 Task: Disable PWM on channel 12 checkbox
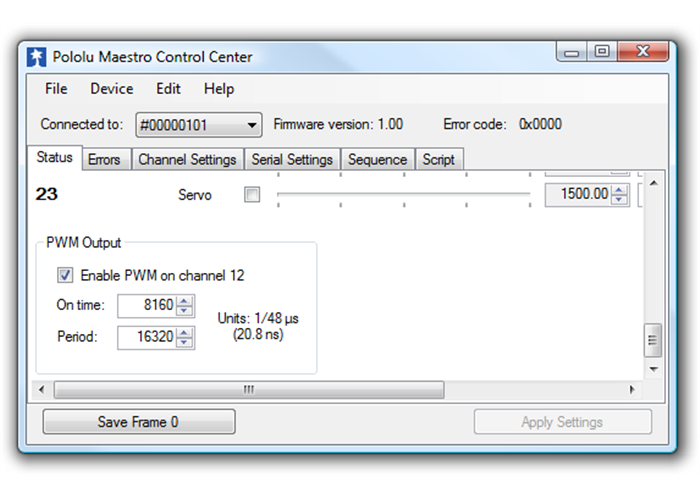(x=65, y=275)
